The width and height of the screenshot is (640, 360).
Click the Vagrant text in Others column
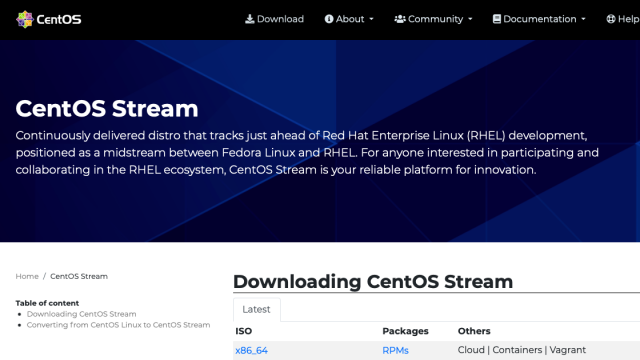pyautogui.click(x=567, y=350)
